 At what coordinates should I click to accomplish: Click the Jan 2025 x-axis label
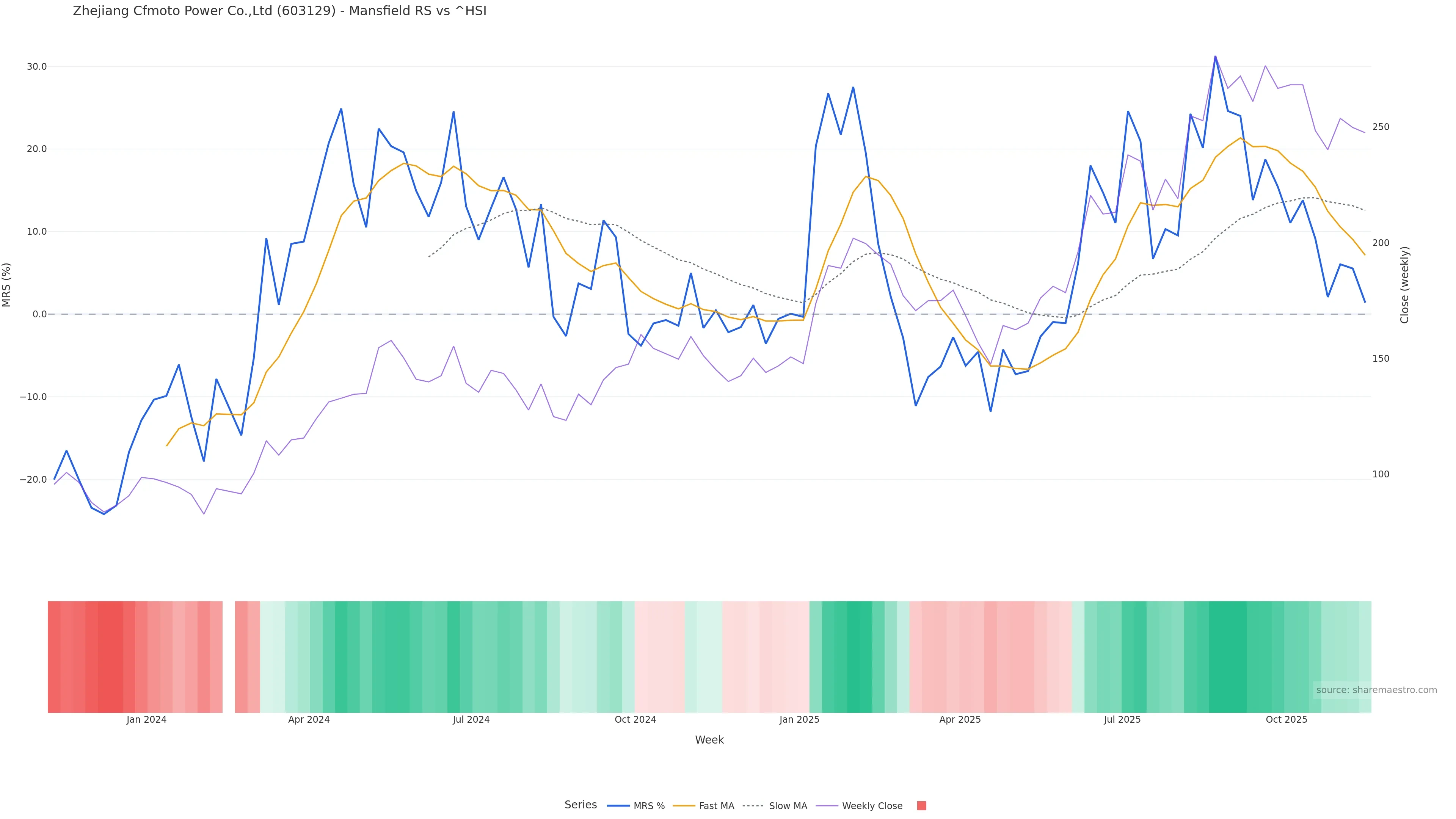pos(799,720)
